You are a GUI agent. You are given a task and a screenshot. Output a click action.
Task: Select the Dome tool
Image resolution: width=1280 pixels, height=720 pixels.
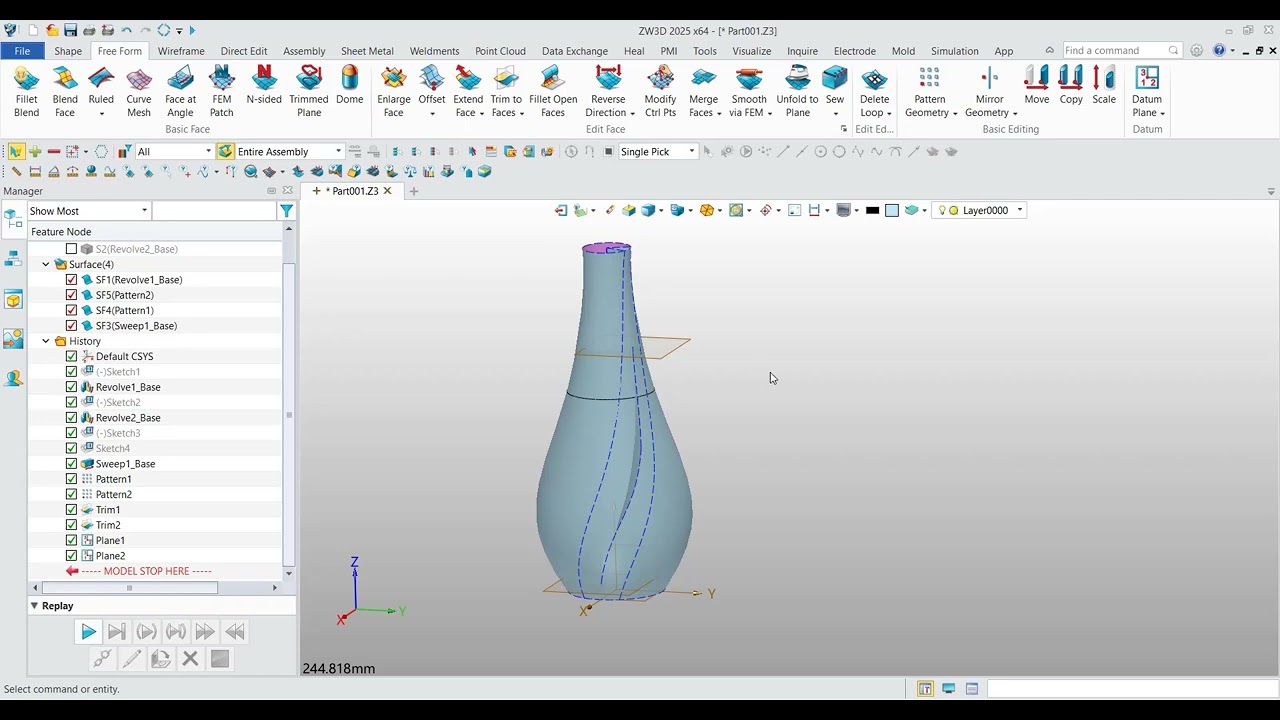349,86
